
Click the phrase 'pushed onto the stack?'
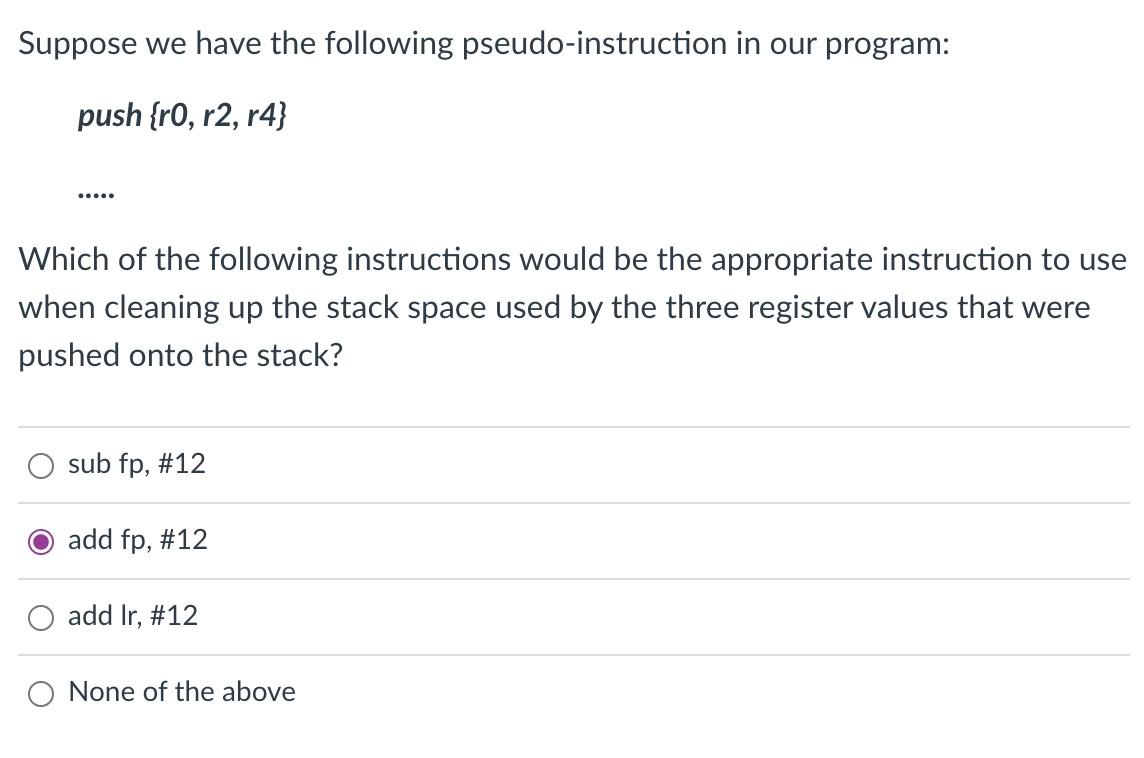pyautogui.click(x=180, y=355)
